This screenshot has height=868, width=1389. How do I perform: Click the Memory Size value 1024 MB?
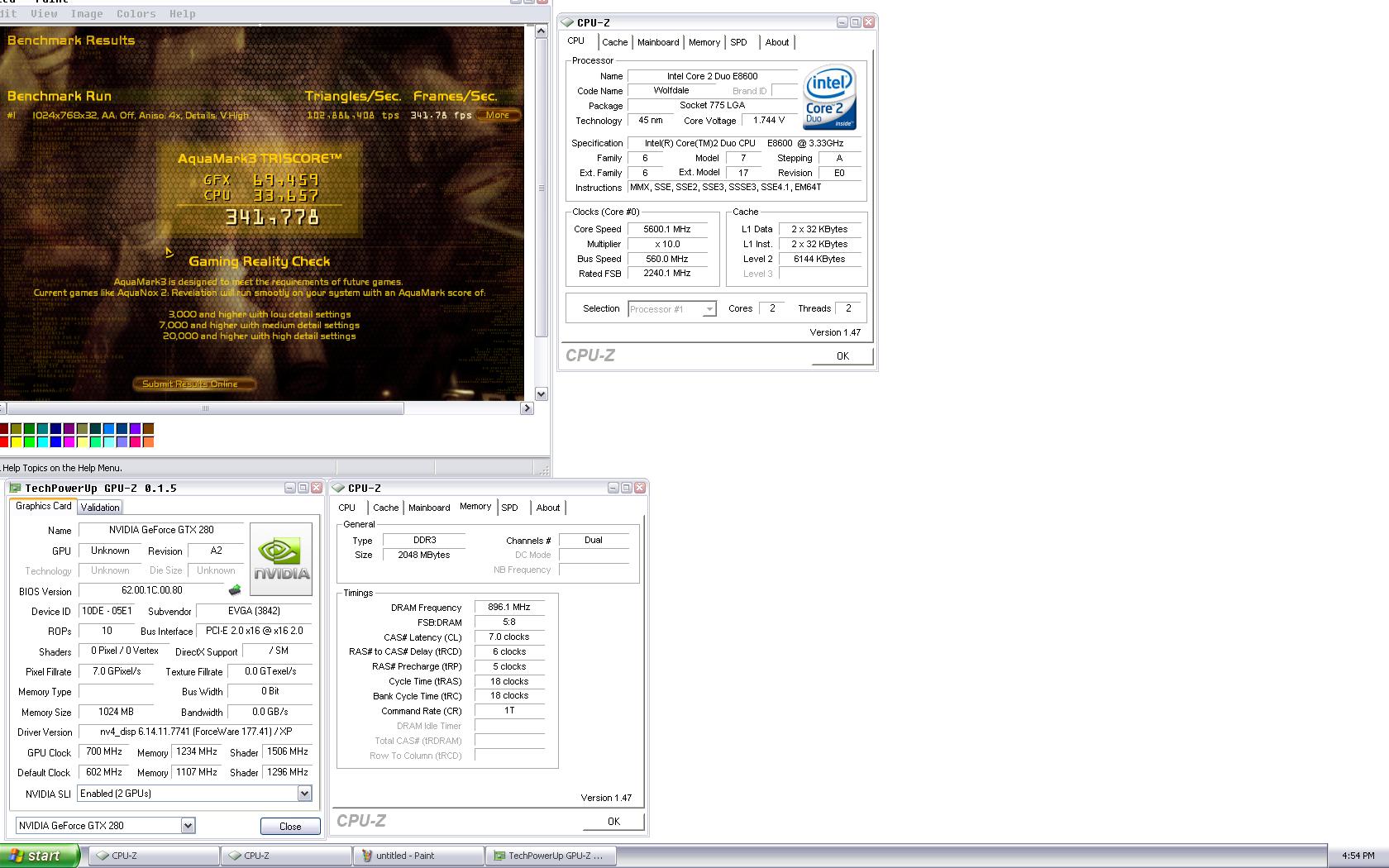point(116,712)
